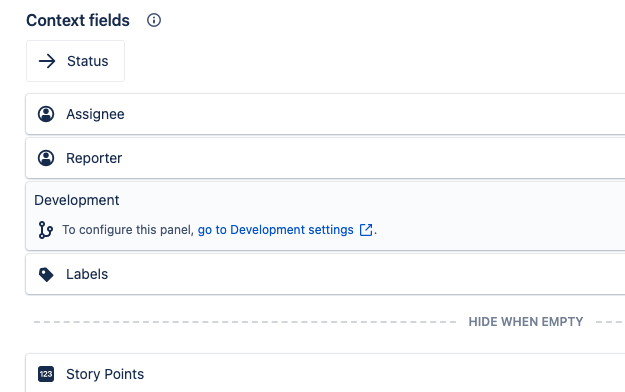Image resolution: width=625 pixels, height=392 pixels.
Task: Click the empty area of the Labels row
Action: pos(366,274)
